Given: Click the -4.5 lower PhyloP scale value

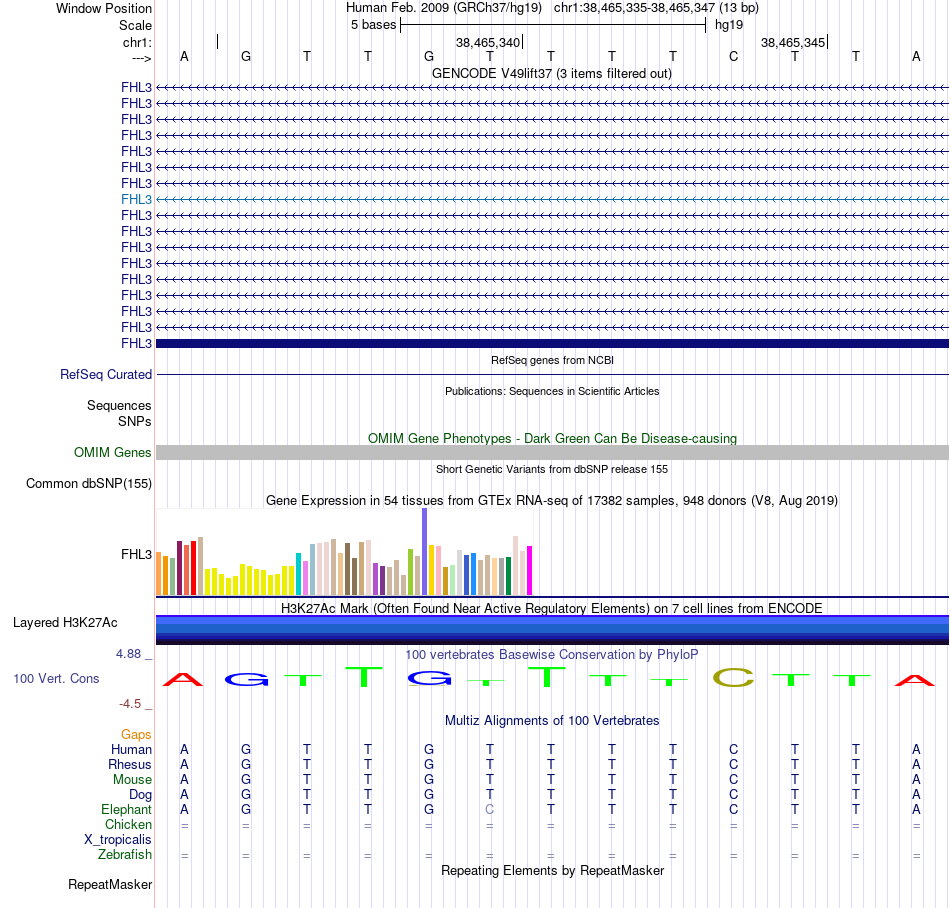Looking at the screenshot, I should [x=130, y=704].
